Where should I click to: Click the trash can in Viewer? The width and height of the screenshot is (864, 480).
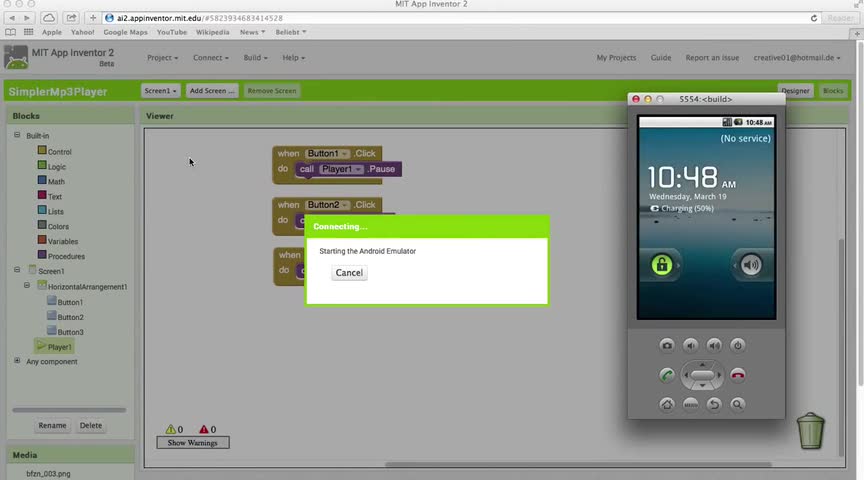pos(811,430)
